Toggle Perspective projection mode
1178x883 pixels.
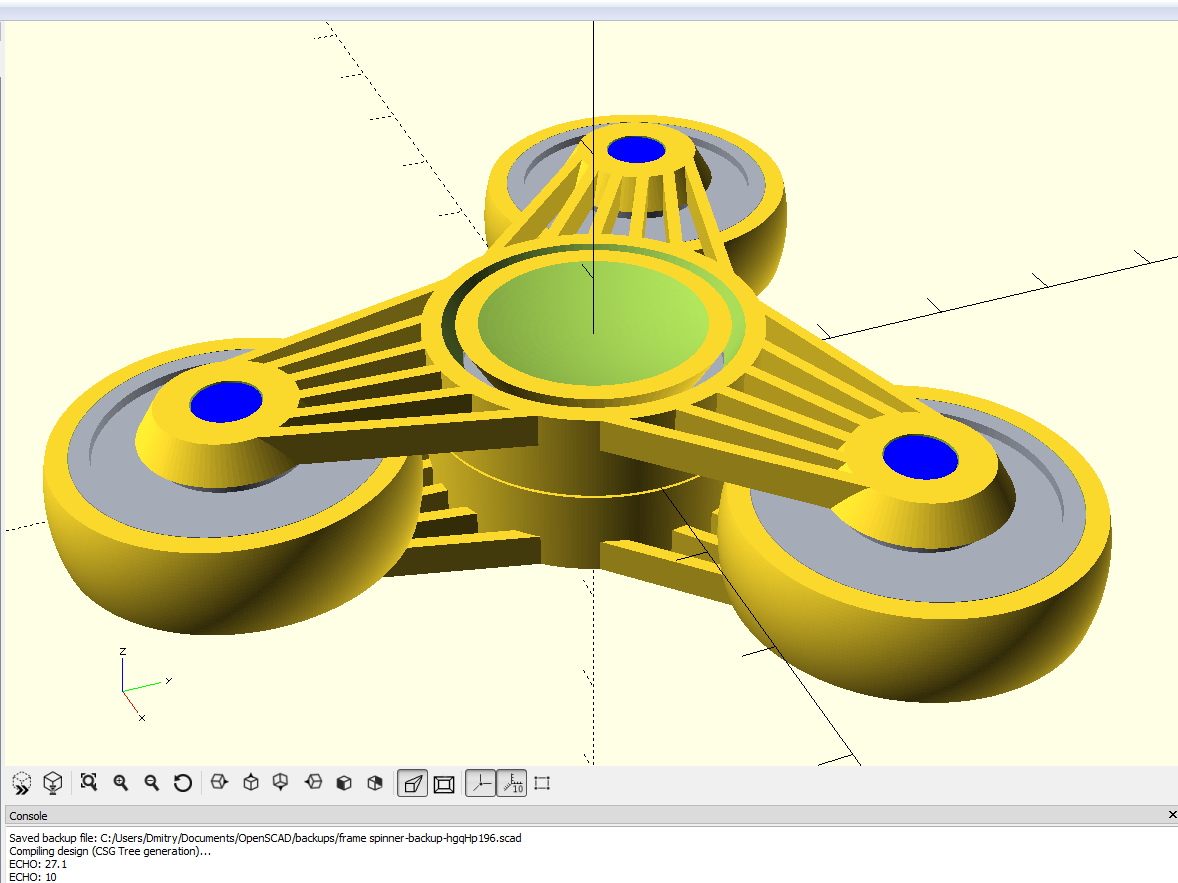point(412,784)
